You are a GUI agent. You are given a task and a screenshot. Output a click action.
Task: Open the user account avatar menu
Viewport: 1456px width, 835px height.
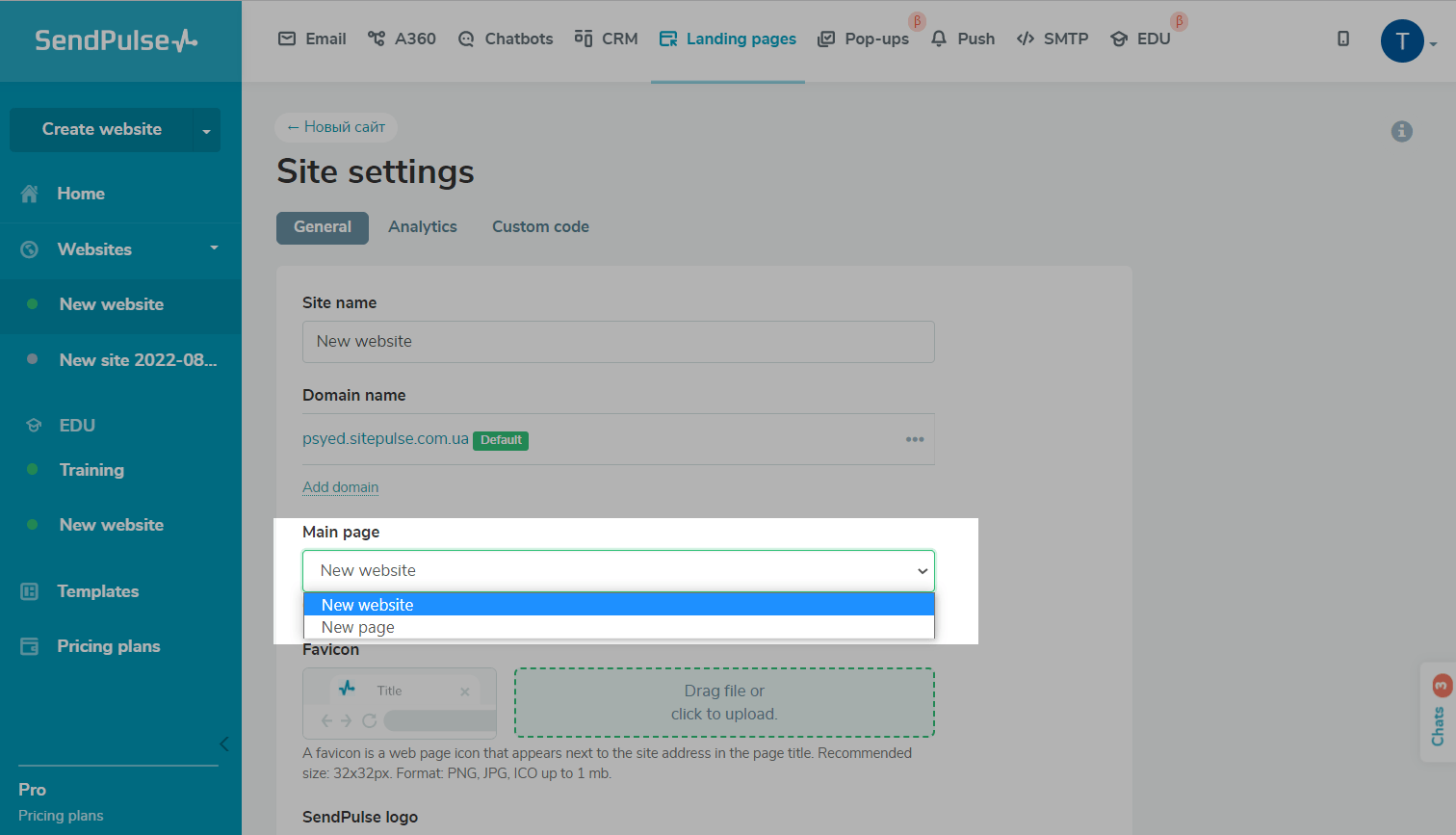pyautogui.click(x=1402, y=40)
